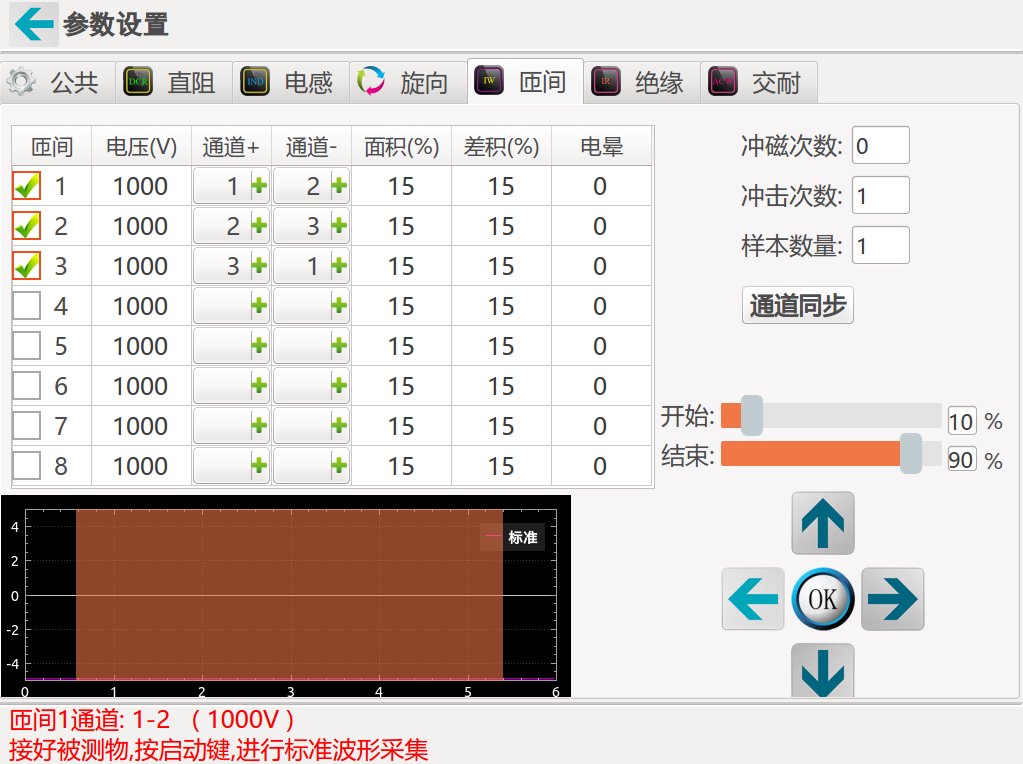Click the 冲磁次数 input field
The height and width of the screenshot is (764, 1023).
[x=880, y=145]
